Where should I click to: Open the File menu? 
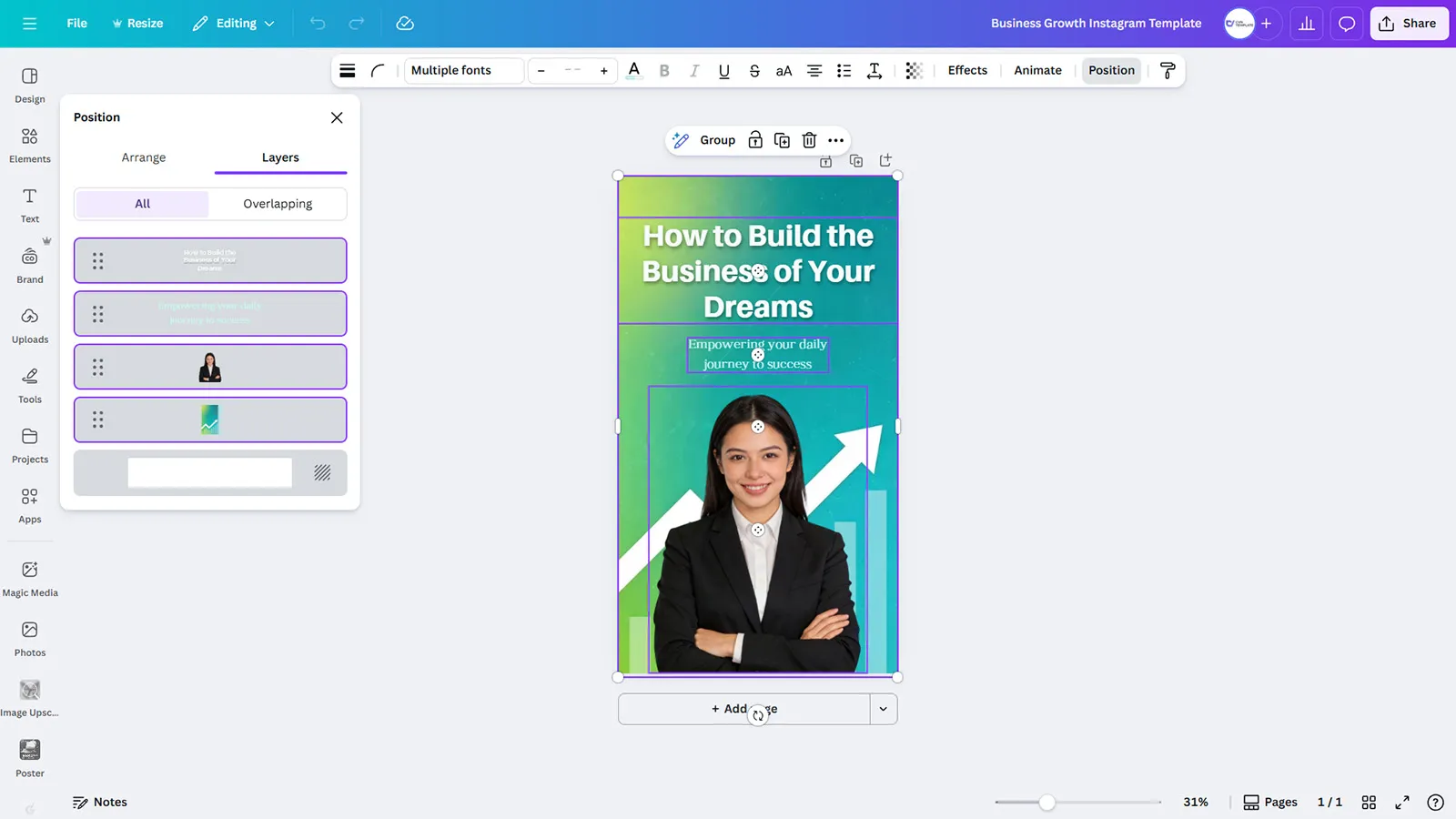[x=77, y=24]
